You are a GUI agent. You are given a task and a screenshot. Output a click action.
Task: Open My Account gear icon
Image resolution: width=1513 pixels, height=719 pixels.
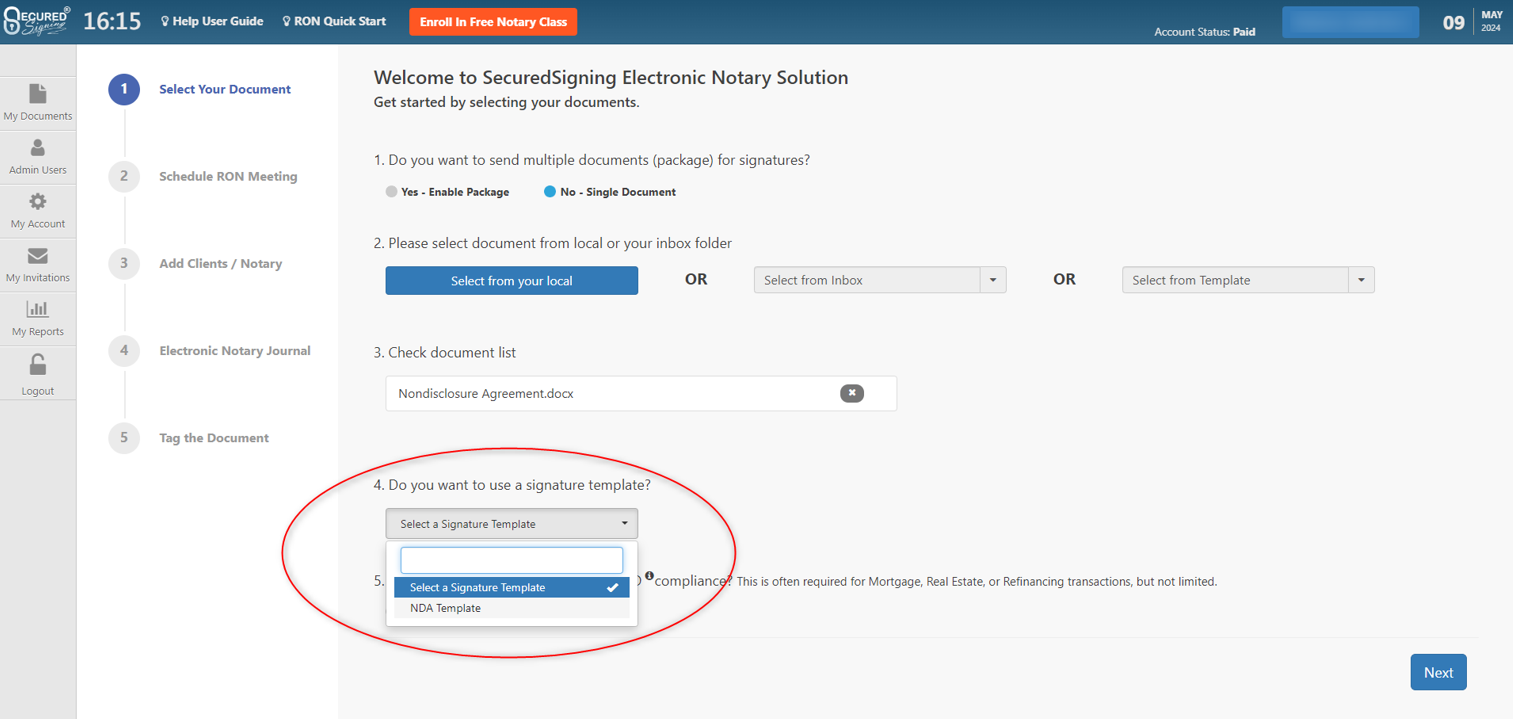(x=37, y=202)
